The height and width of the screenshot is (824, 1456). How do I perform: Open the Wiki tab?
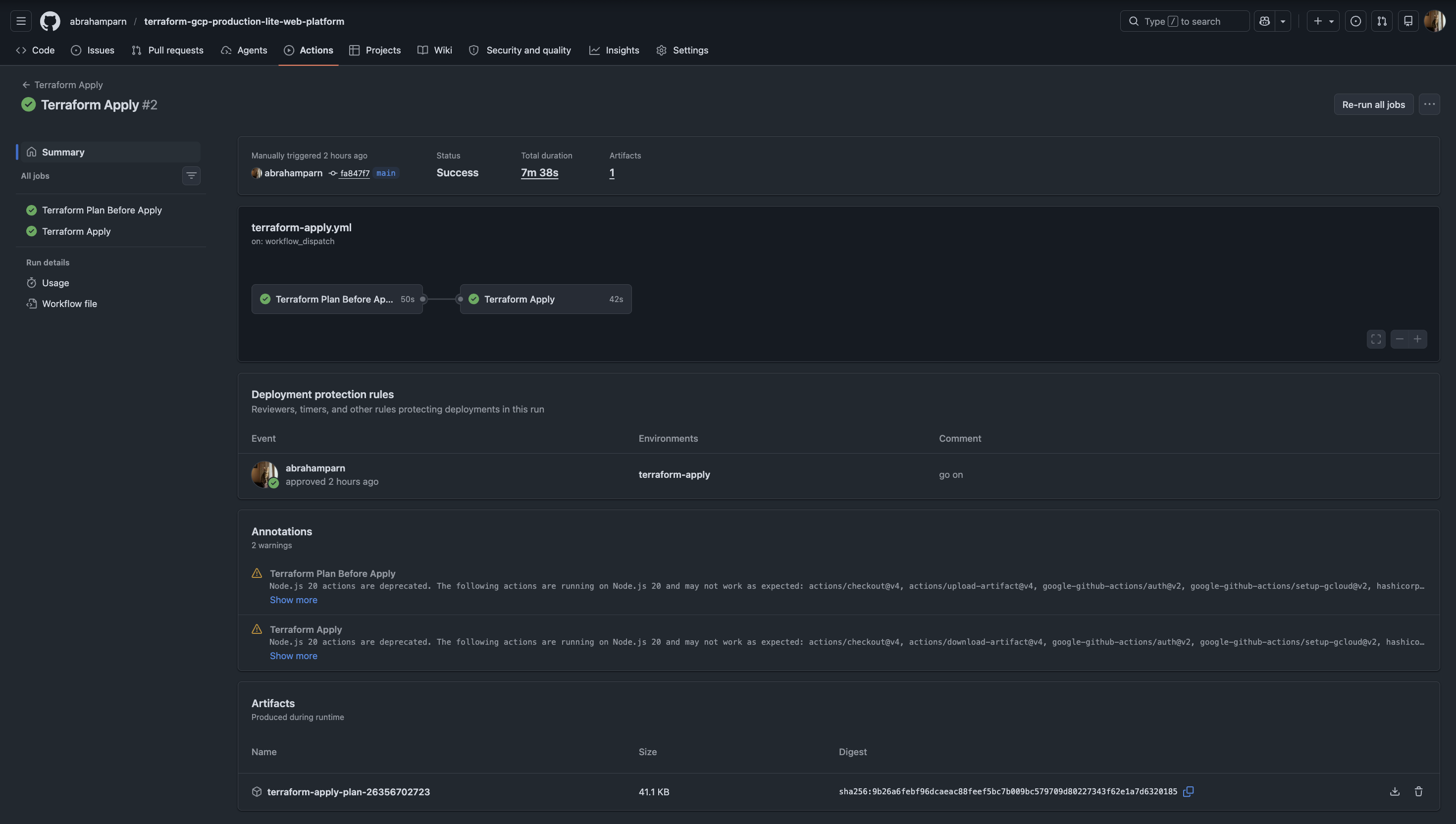tap(435, 51)
